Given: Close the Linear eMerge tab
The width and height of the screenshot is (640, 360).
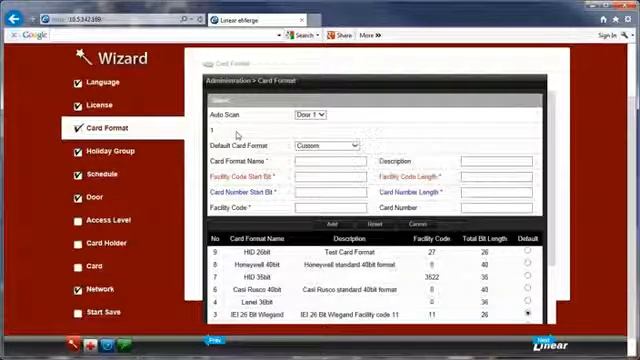Looking at the screenshot, I should point(302,20).
